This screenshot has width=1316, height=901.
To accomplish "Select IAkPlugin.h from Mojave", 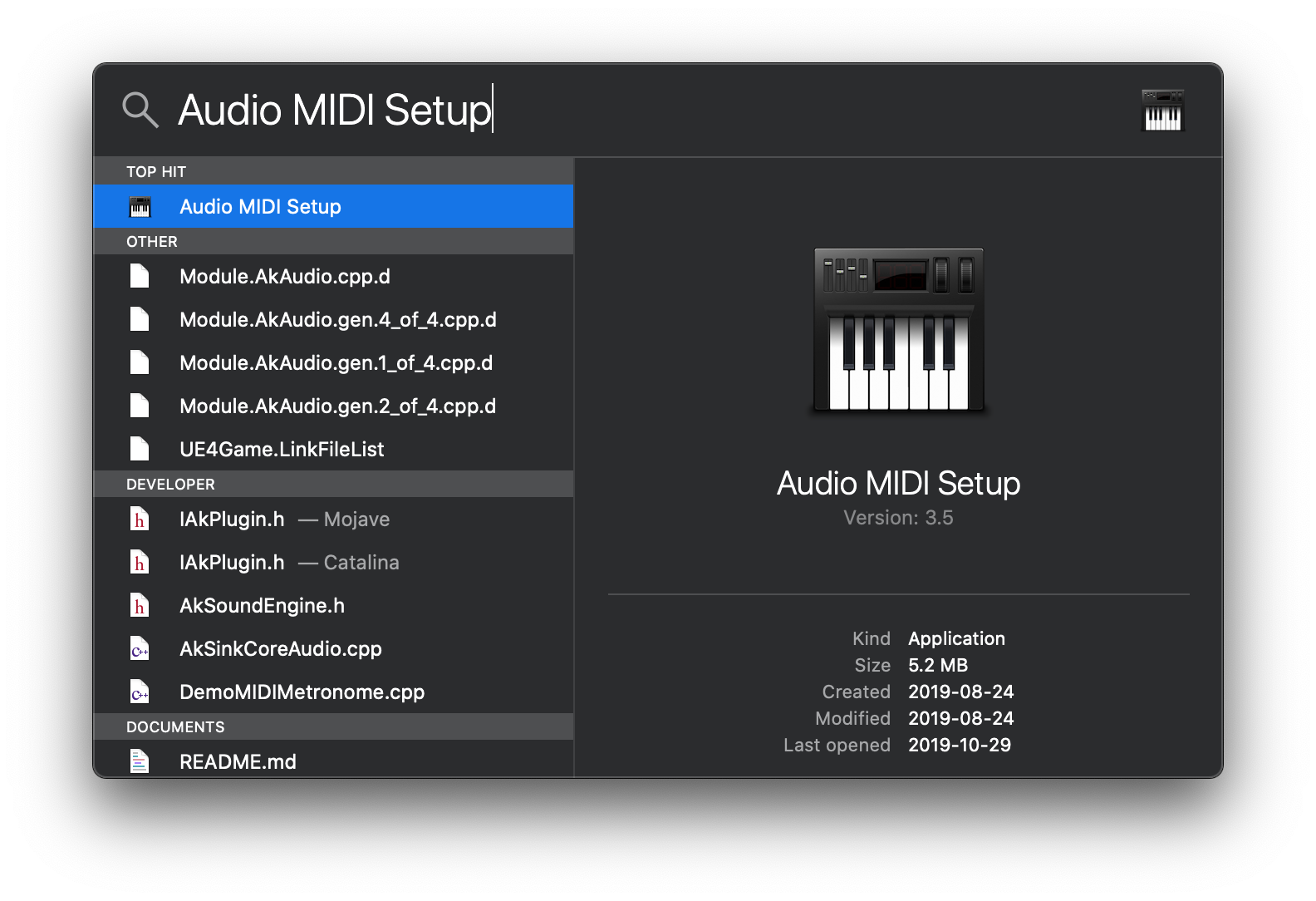I will click(333, 519).
